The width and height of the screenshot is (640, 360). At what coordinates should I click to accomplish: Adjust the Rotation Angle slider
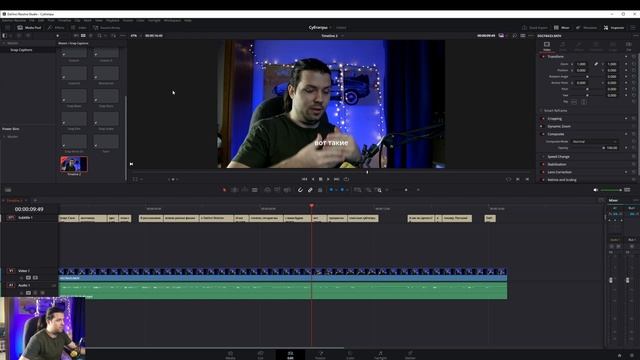[587, 76]
